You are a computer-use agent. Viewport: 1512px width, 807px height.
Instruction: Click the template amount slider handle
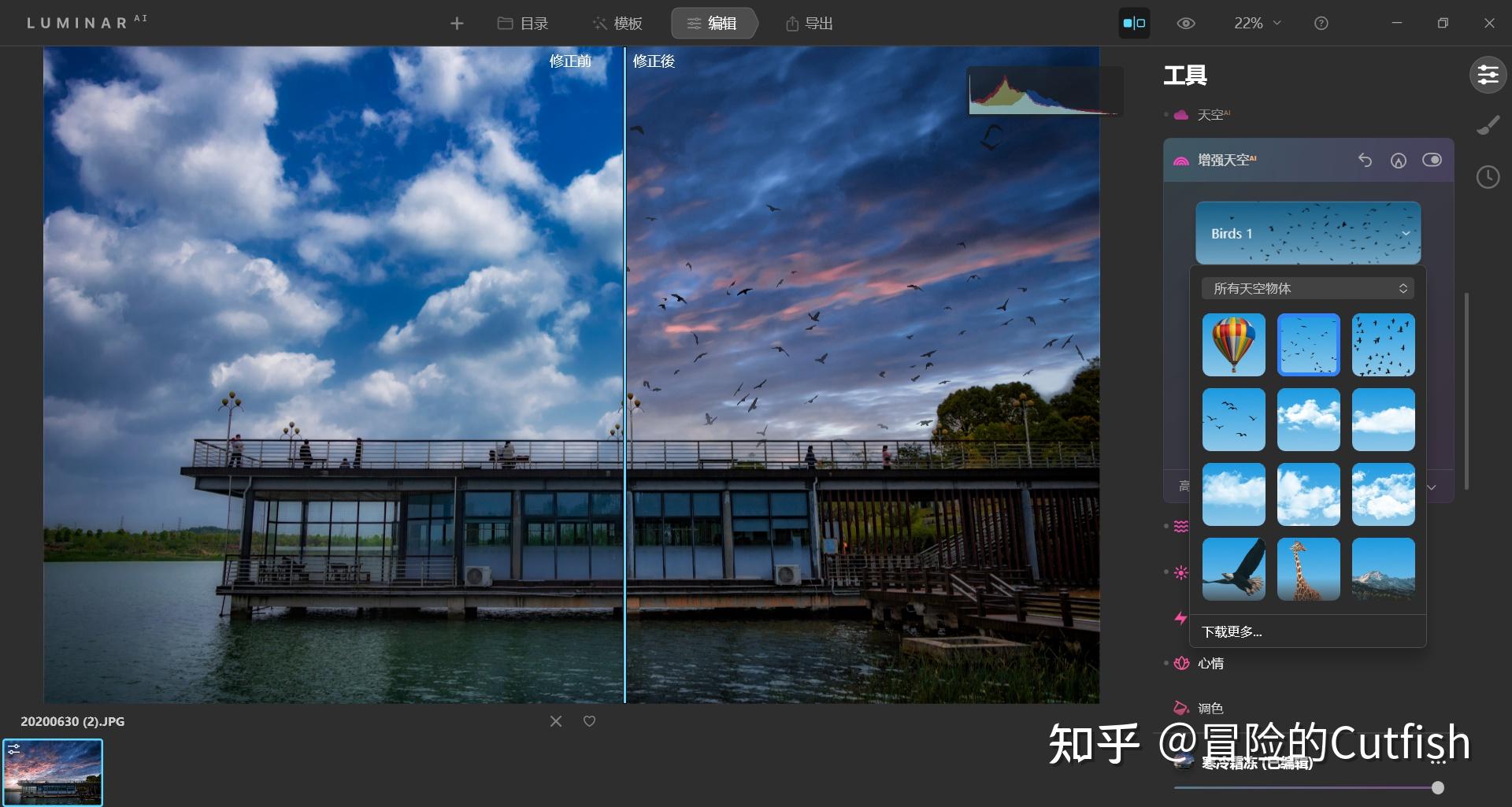[x=1438, y=787]
